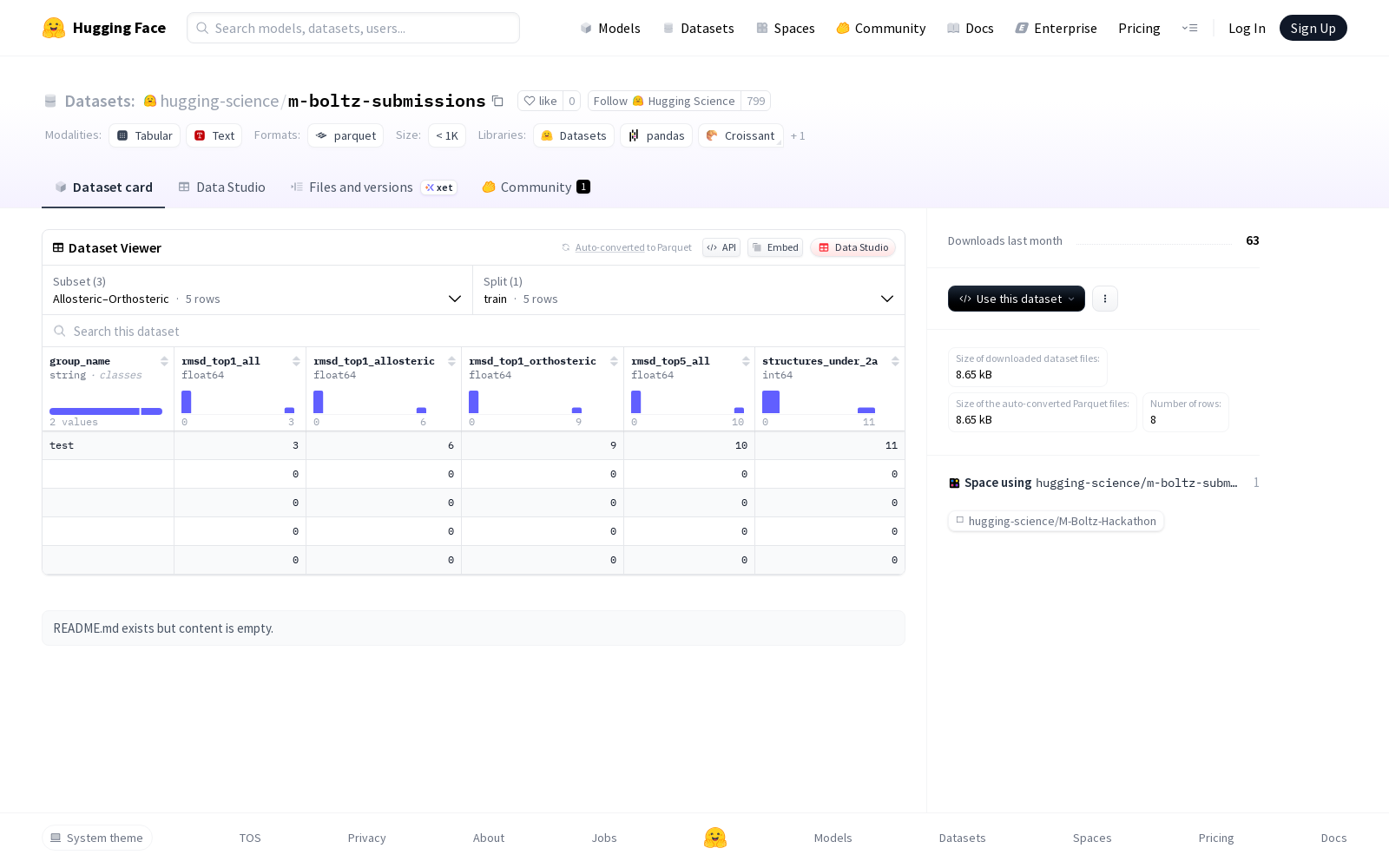Open the Use this dataset dropdown
1389x868 pixels.
click(1017, 299)
